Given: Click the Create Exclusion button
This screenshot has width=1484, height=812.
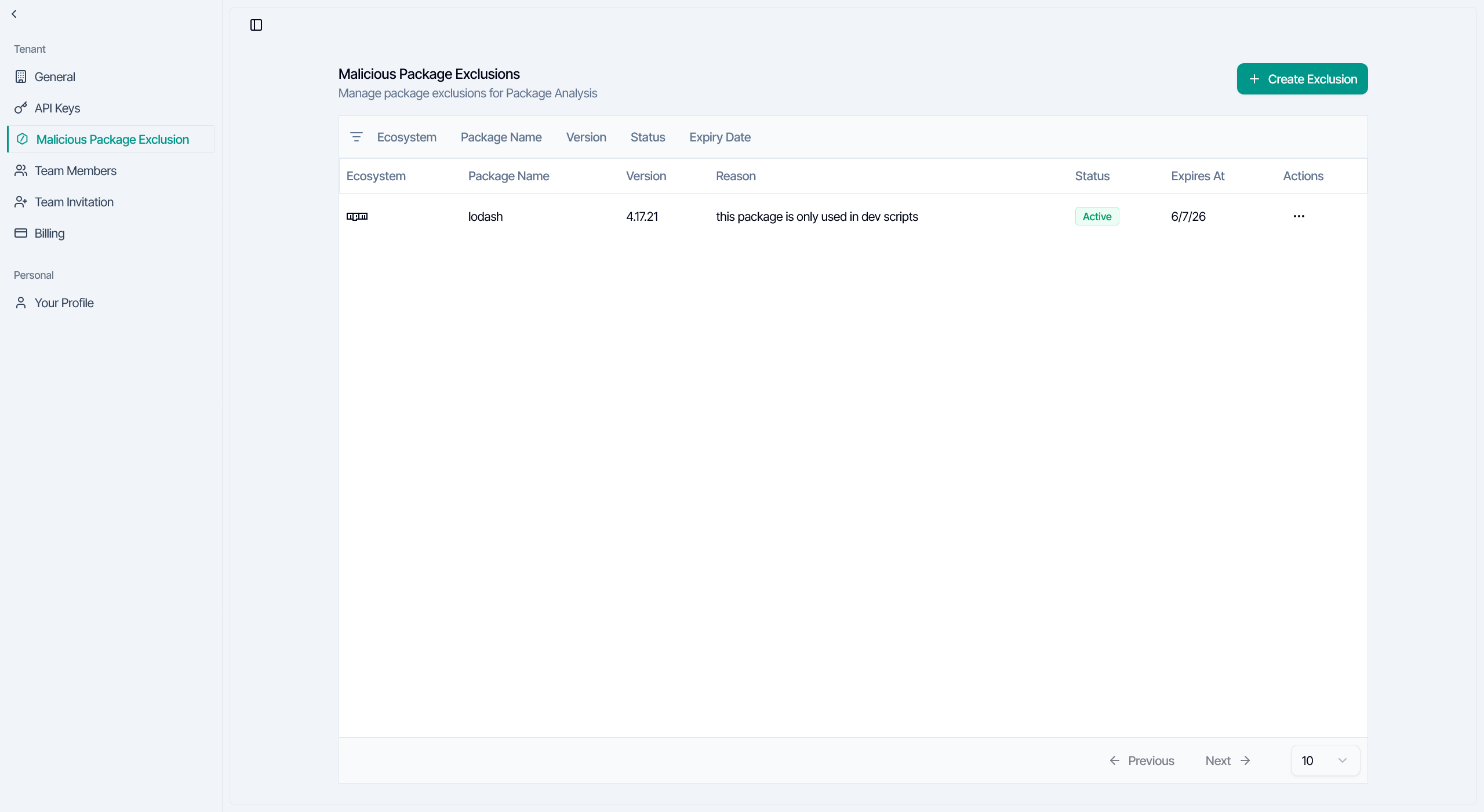Looking at the screenshot, I should [x=1301, y=78].
